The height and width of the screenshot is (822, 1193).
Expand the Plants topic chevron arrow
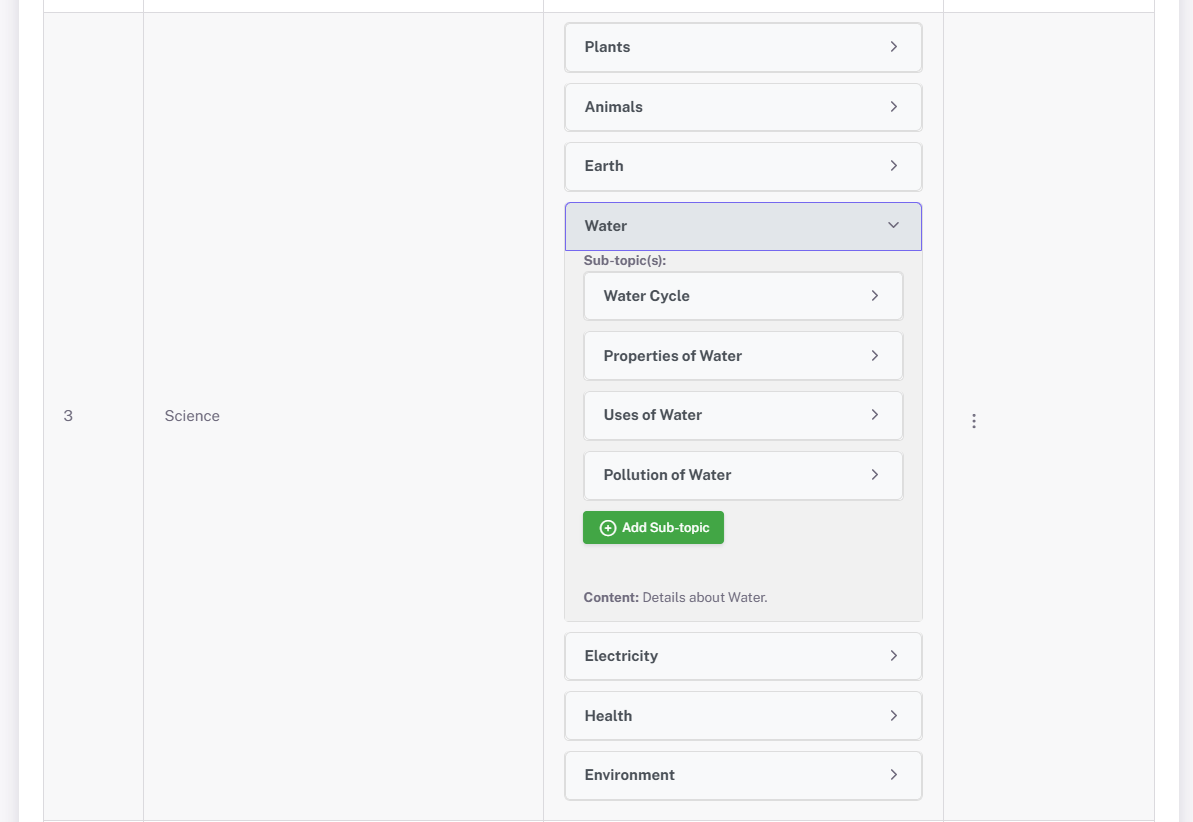click(x=893, y=47)
